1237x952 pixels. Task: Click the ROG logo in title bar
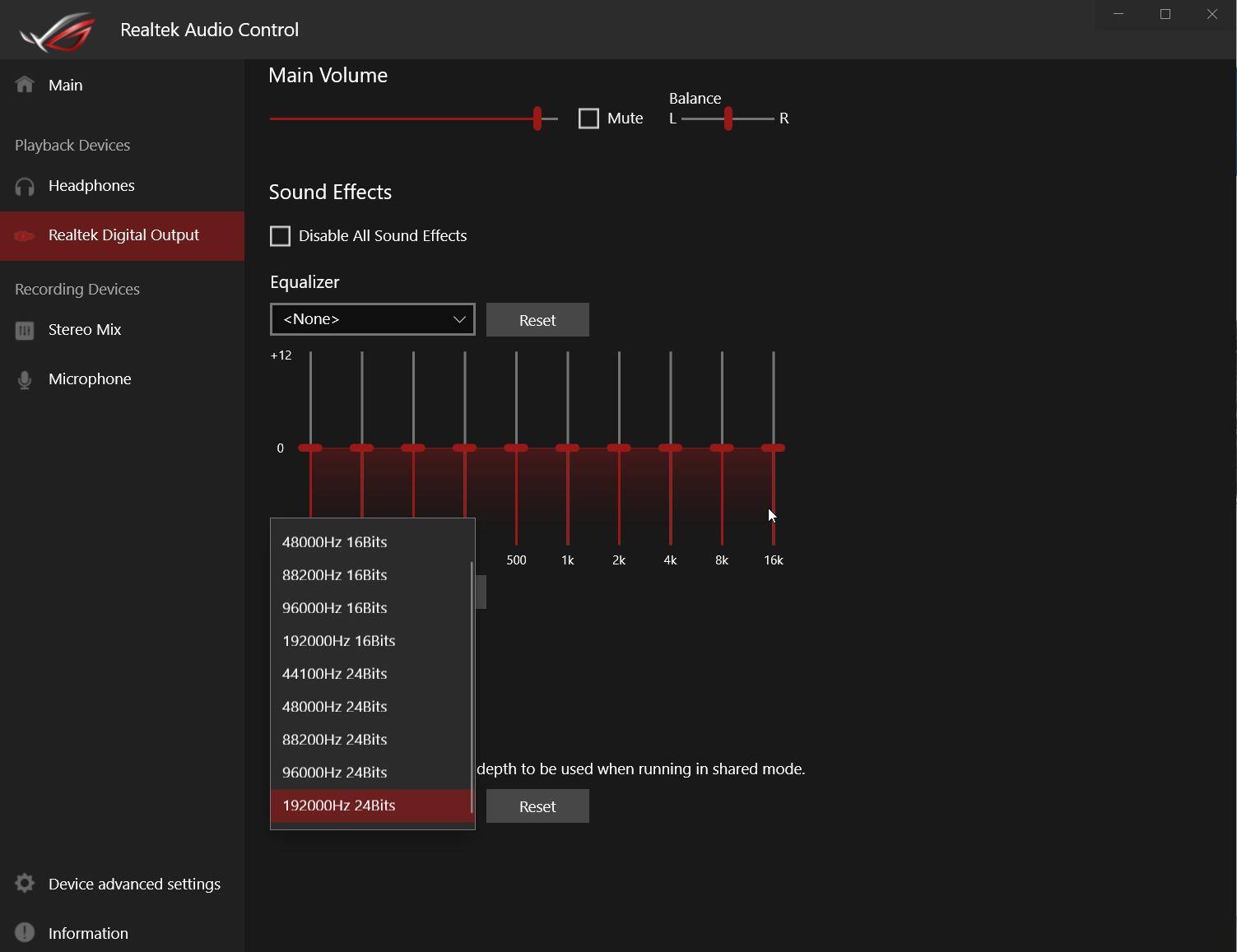tap(58, 30)
